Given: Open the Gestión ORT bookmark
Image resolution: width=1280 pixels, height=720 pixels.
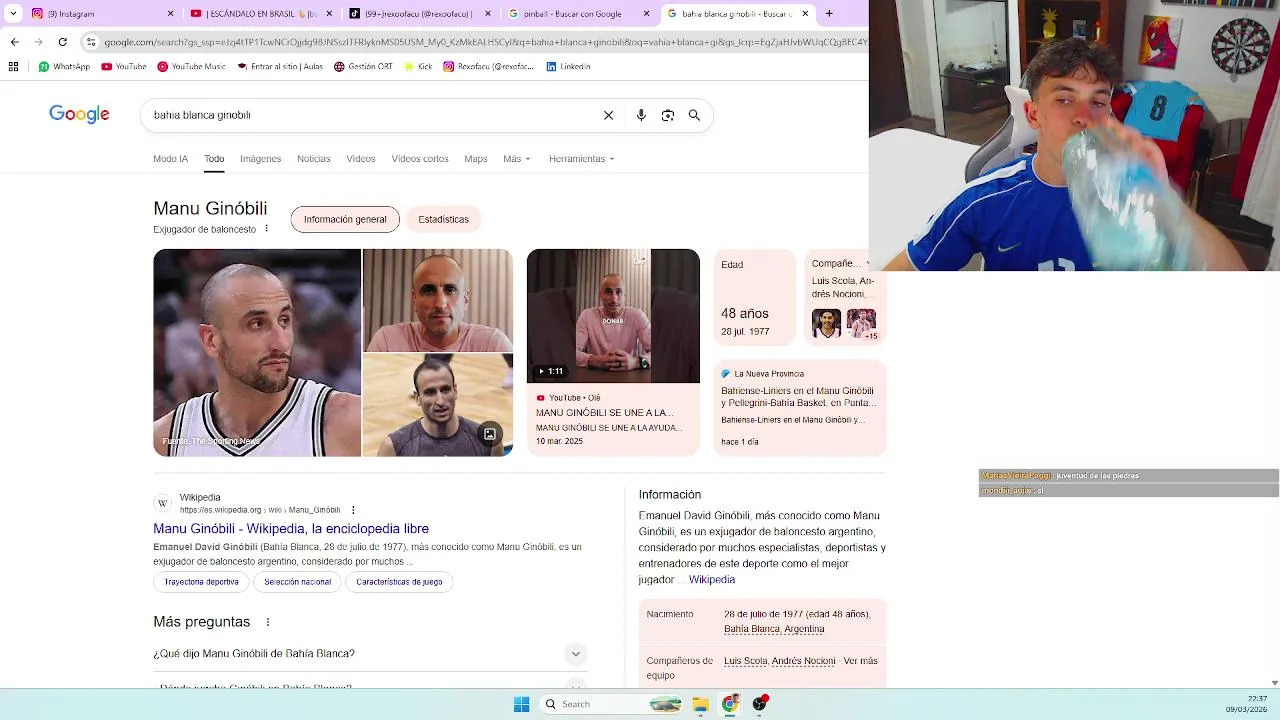Looking at the screenshot, I should coord(363,67).
